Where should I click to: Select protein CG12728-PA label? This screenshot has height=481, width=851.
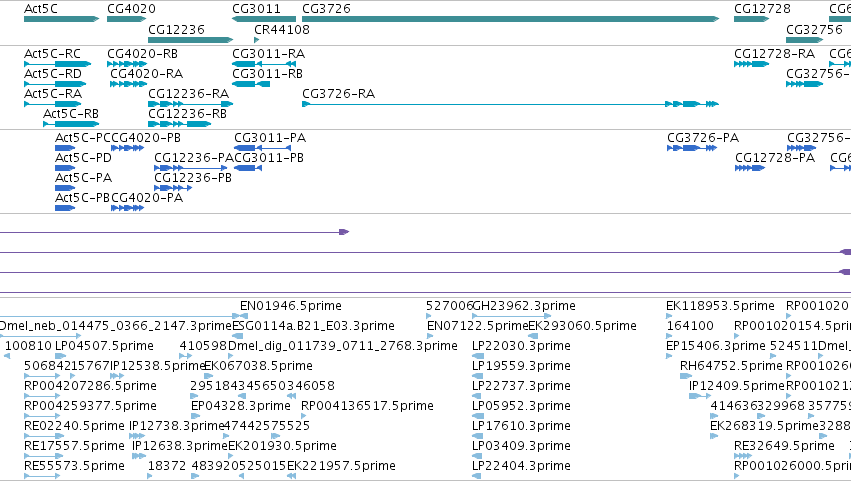click(x=775, y=158)
